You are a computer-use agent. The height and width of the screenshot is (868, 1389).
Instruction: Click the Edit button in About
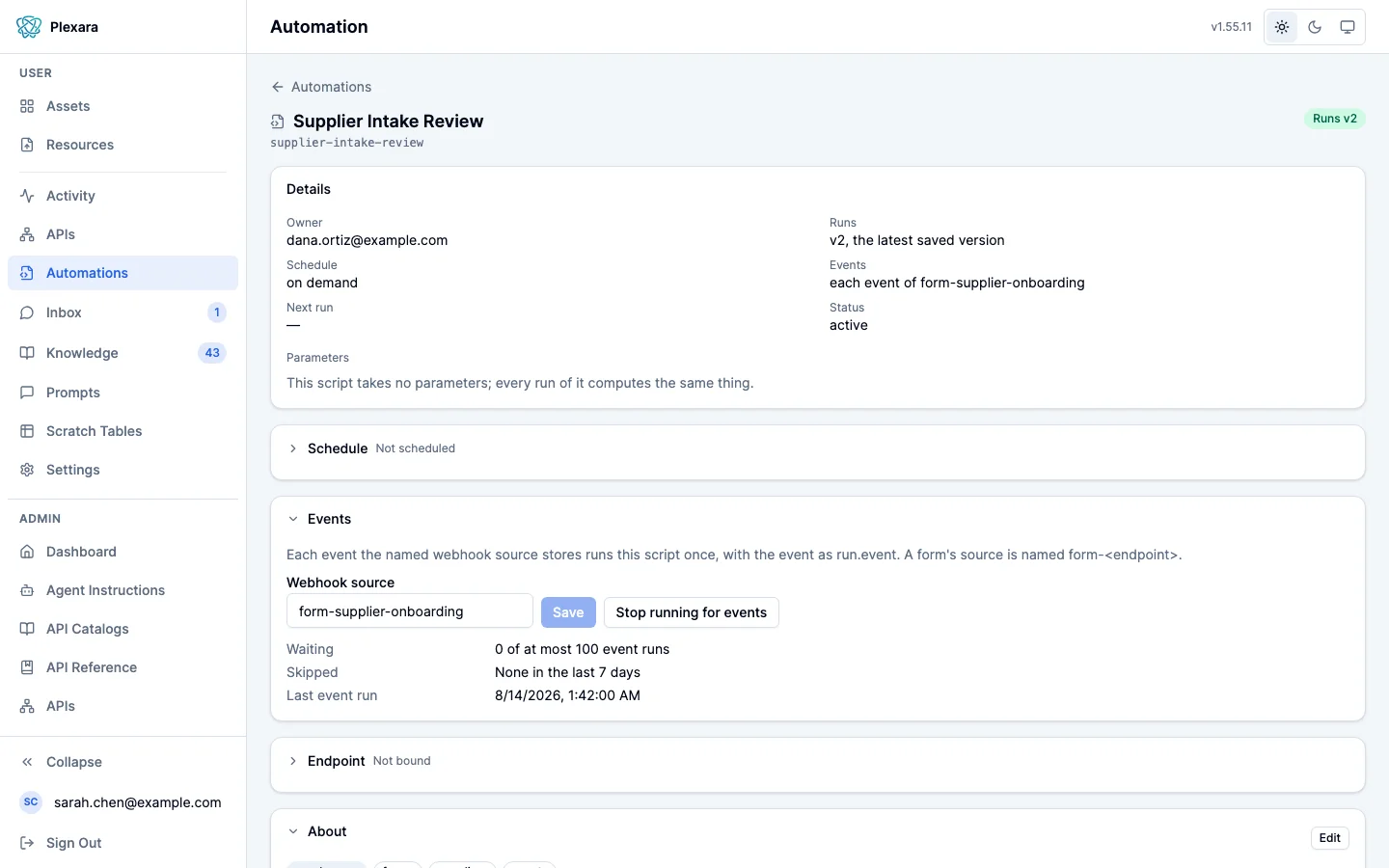[x=1330, y=838]
